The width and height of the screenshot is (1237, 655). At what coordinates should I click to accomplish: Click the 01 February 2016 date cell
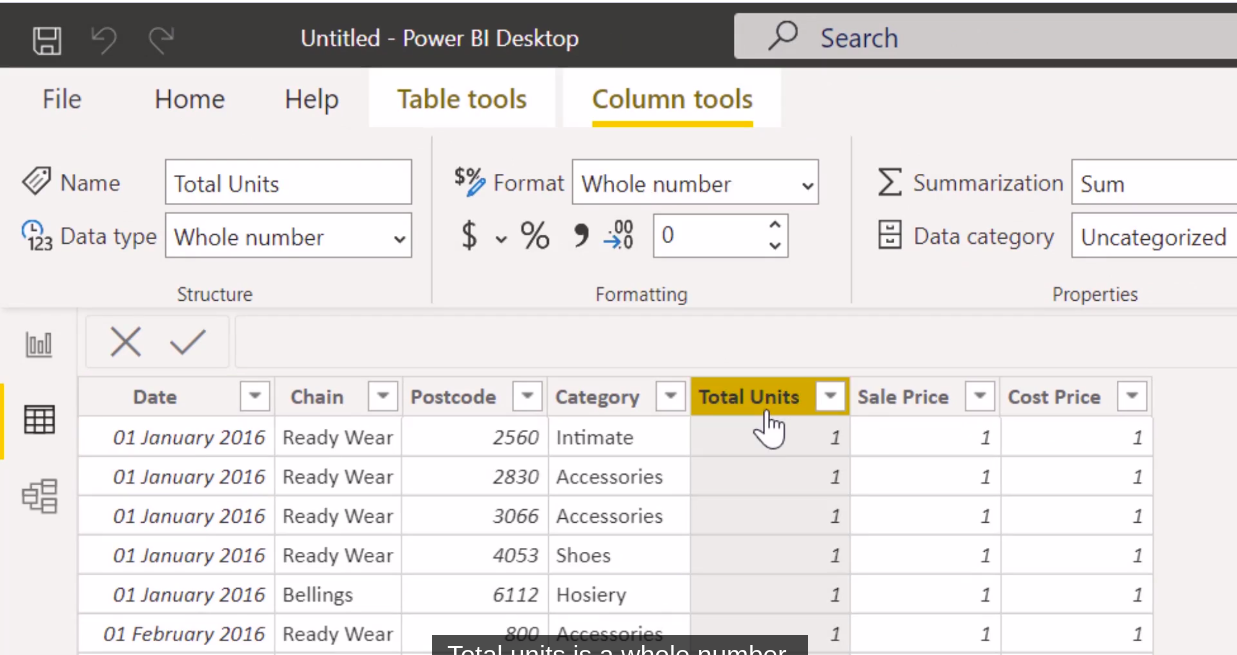pos(176,634)
